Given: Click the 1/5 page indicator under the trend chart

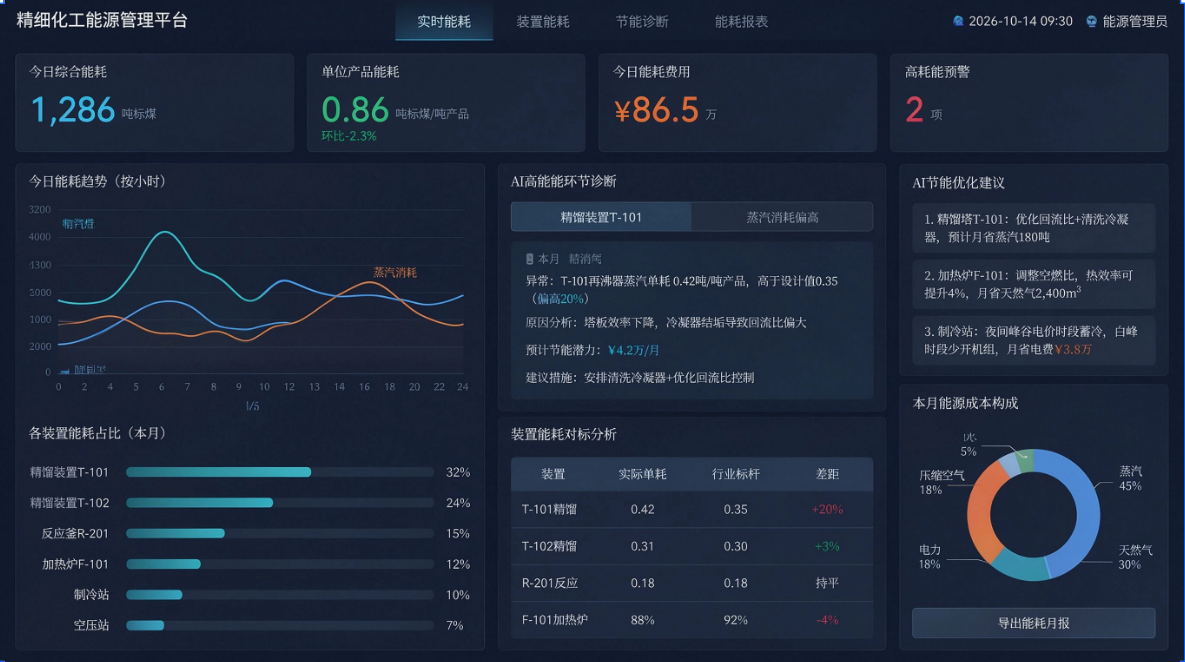Looking at the screenshot, I should pos(252,407).
